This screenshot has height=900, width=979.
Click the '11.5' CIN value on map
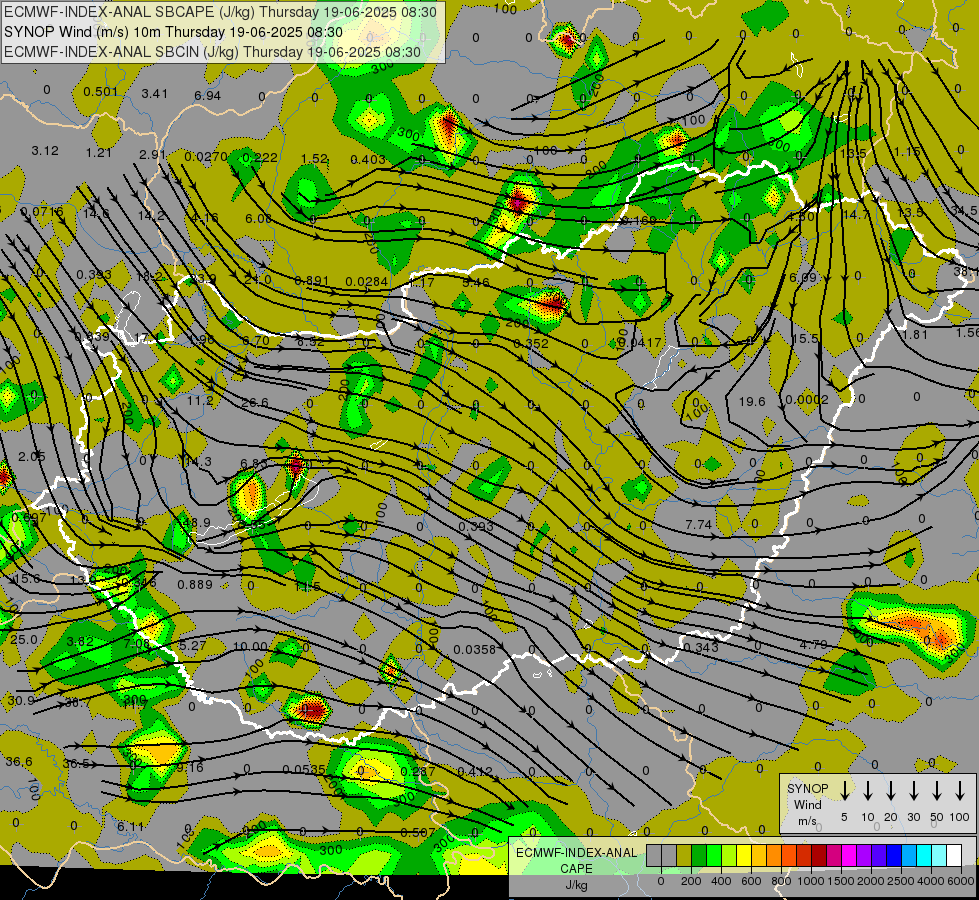click(307, 586)
